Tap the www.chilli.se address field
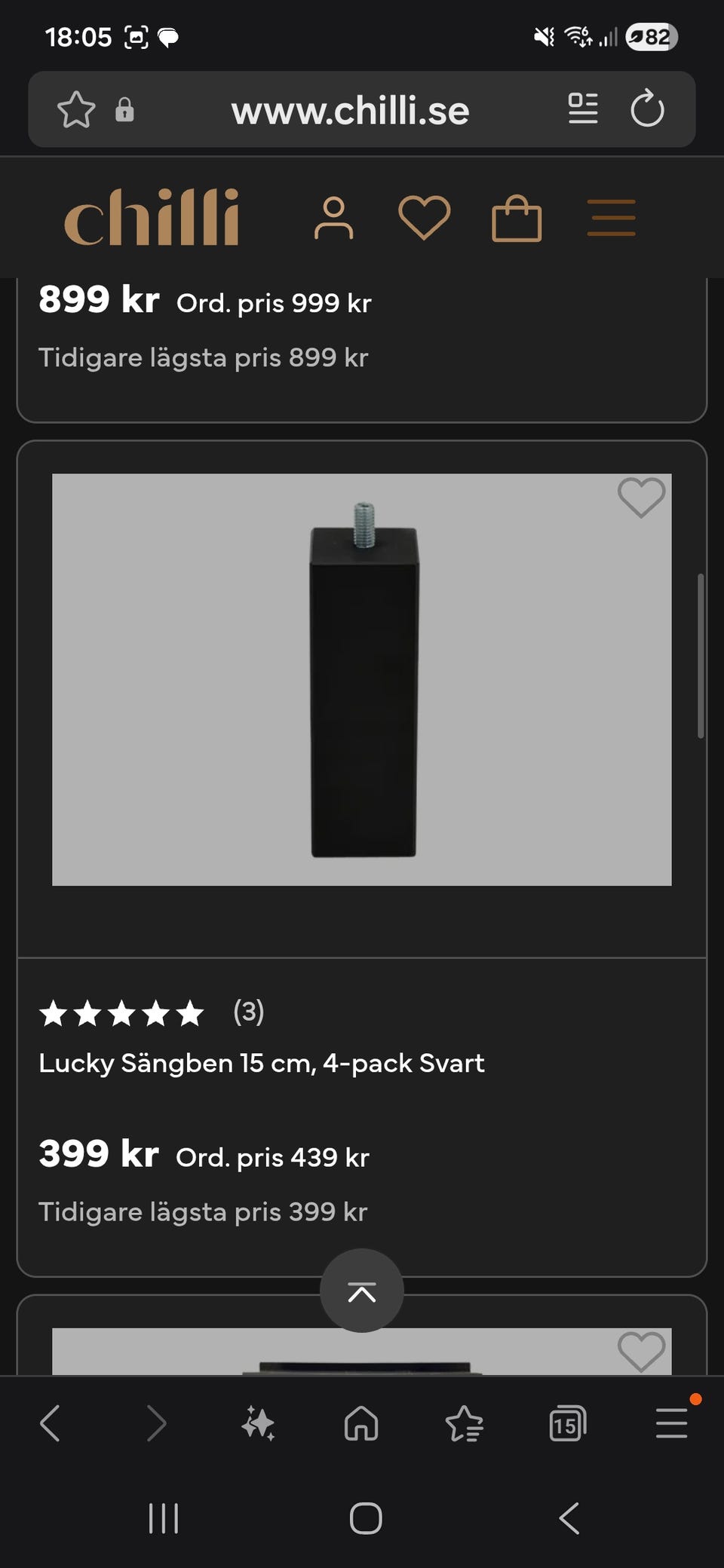This screenshot has width=724, height=1568. click(x=350, y=110)
